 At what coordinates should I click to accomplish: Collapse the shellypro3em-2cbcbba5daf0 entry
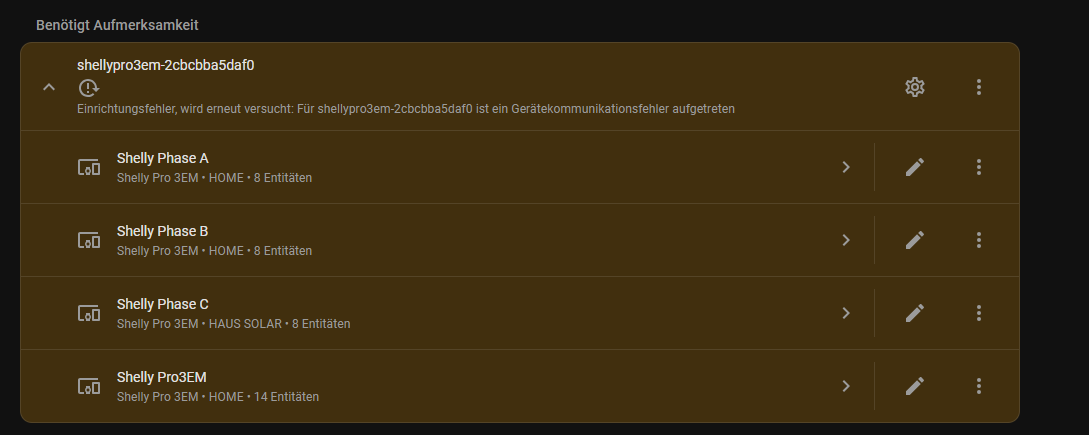[x=49, y=87]
